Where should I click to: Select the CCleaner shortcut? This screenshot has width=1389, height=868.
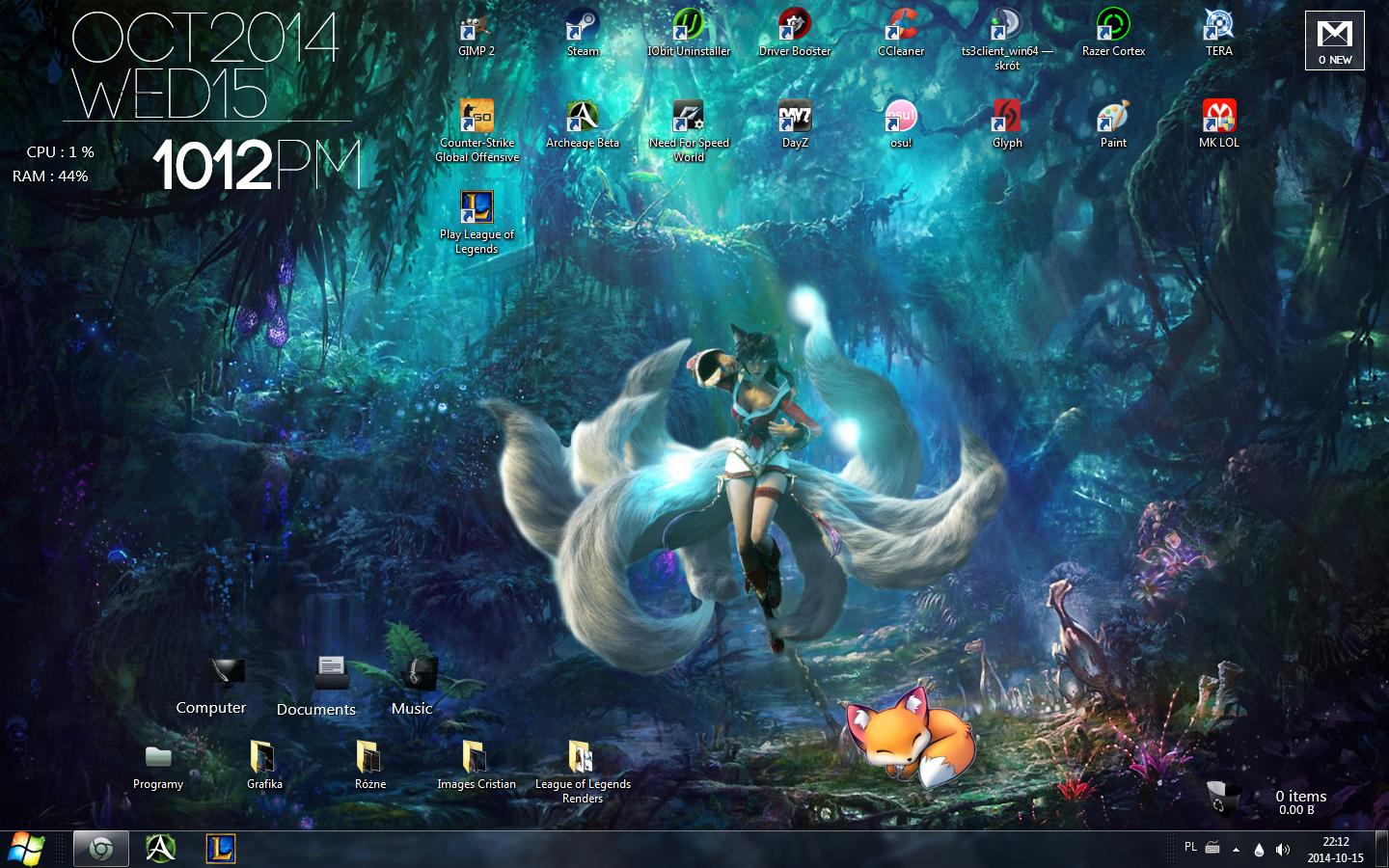click(x=901, y=33)
